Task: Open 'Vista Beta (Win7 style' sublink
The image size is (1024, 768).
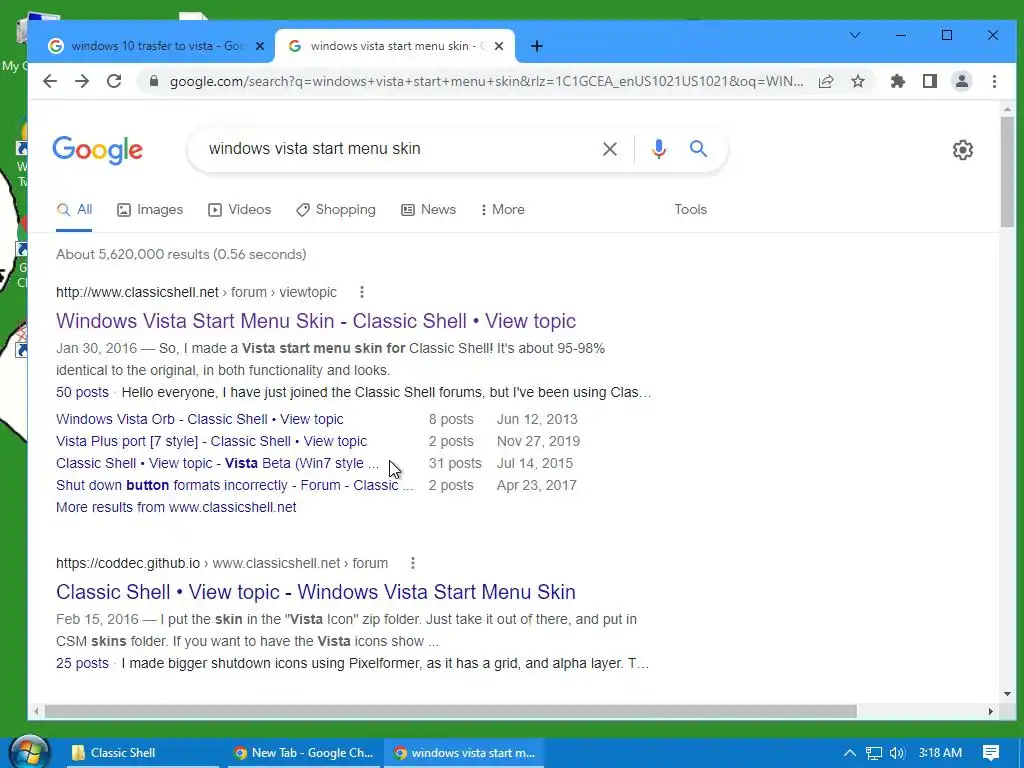Action: click(217, 464)
